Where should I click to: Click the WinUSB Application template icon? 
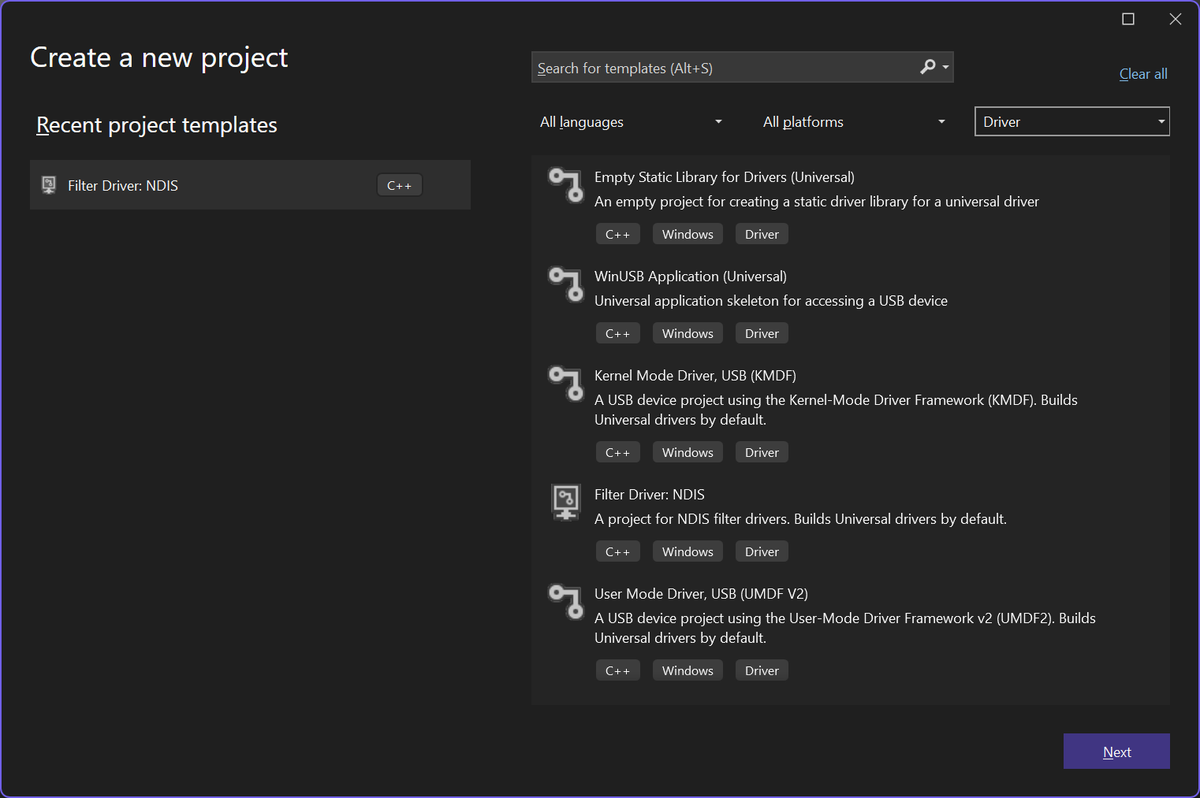click(565, 283)
